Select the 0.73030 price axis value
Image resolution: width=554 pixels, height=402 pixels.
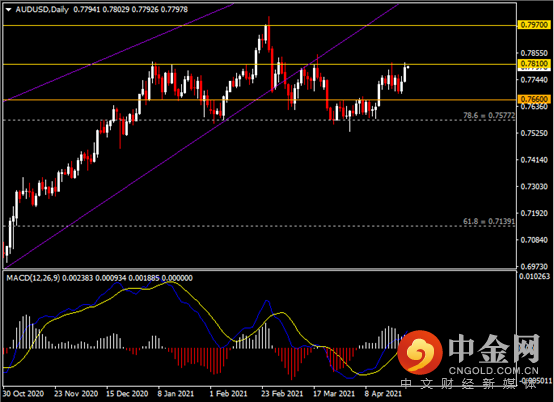[534, 187]
